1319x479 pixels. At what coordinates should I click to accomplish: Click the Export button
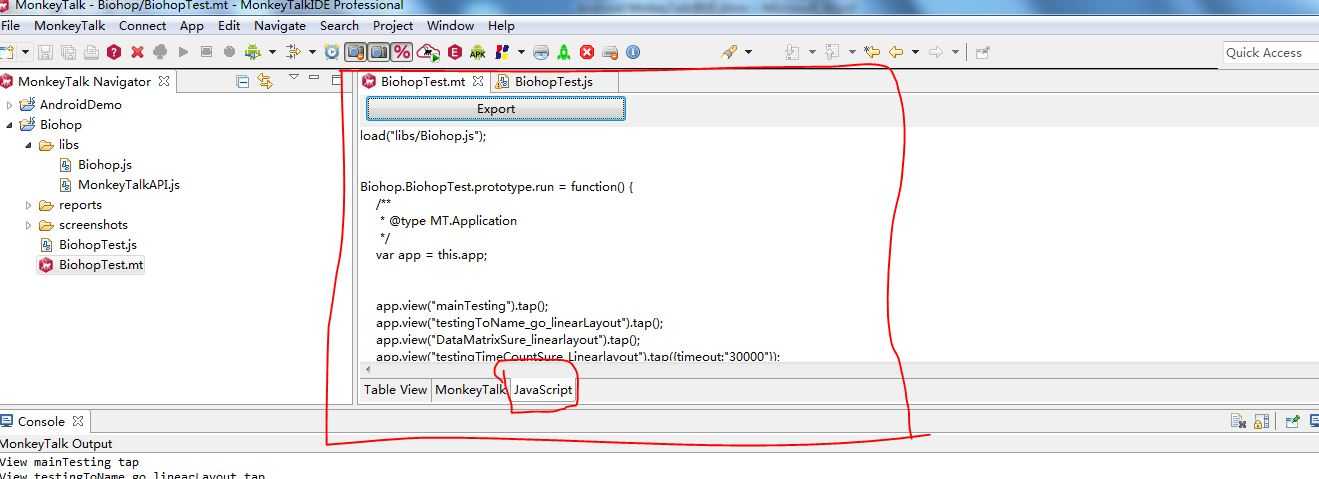(496, 108)
